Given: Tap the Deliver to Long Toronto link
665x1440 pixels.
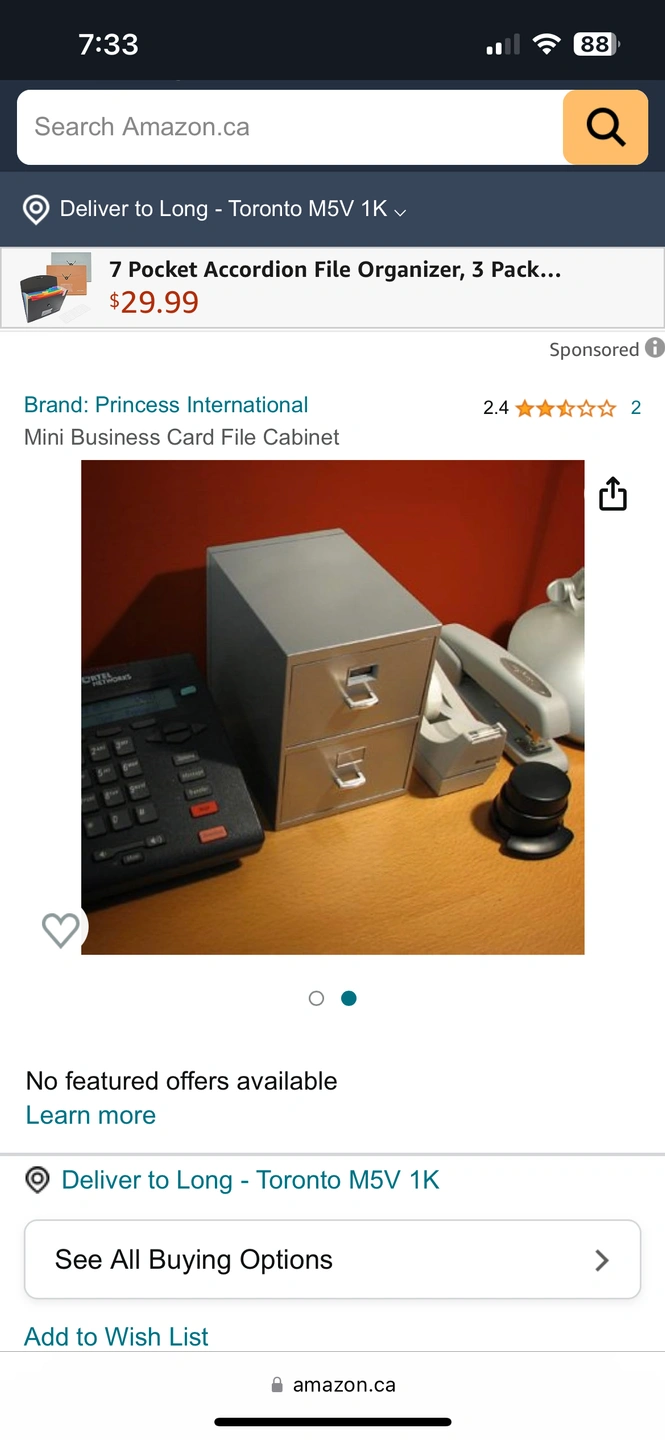Looking at the screenshot, I should [250, 1180].
